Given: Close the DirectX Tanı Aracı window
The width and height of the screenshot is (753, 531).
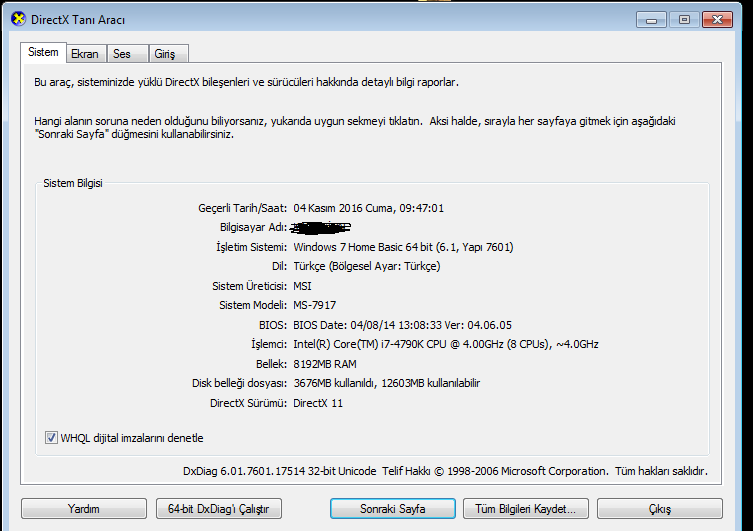Looking at the screenshot, I should (x=717, y=20).
